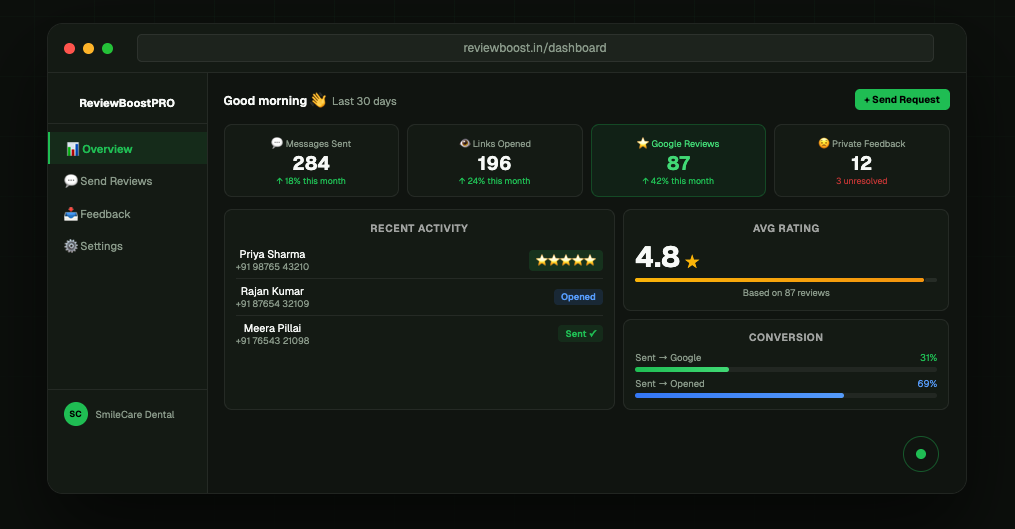Click the SmileCare Dental account name
The height and width of the screenshot is (529, 1015).
pyautogui.click(x=135, y=414)
